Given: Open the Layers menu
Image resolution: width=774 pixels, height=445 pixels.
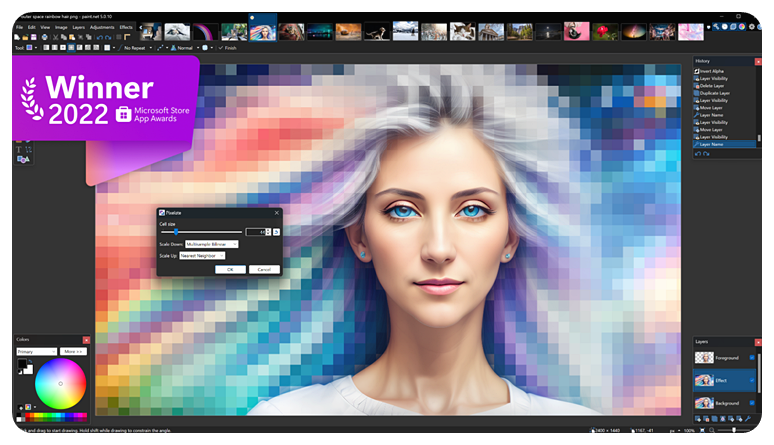Looking at the screenshot, I should tap(79, 27).
